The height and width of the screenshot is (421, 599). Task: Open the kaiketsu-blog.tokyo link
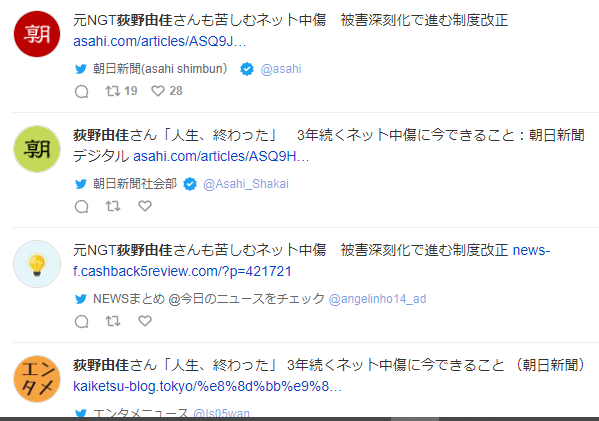tap(207, 387)
